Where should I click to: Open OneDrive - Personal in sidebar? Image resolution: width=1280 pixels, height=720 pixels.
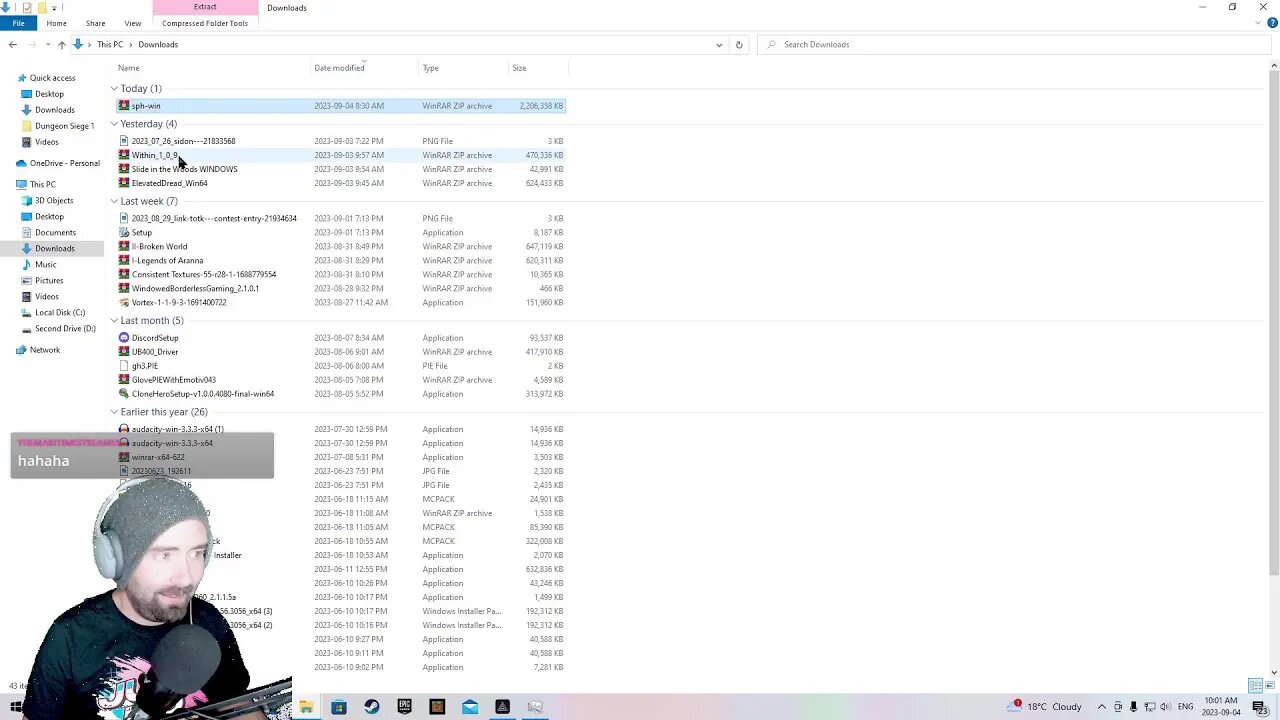58,163
